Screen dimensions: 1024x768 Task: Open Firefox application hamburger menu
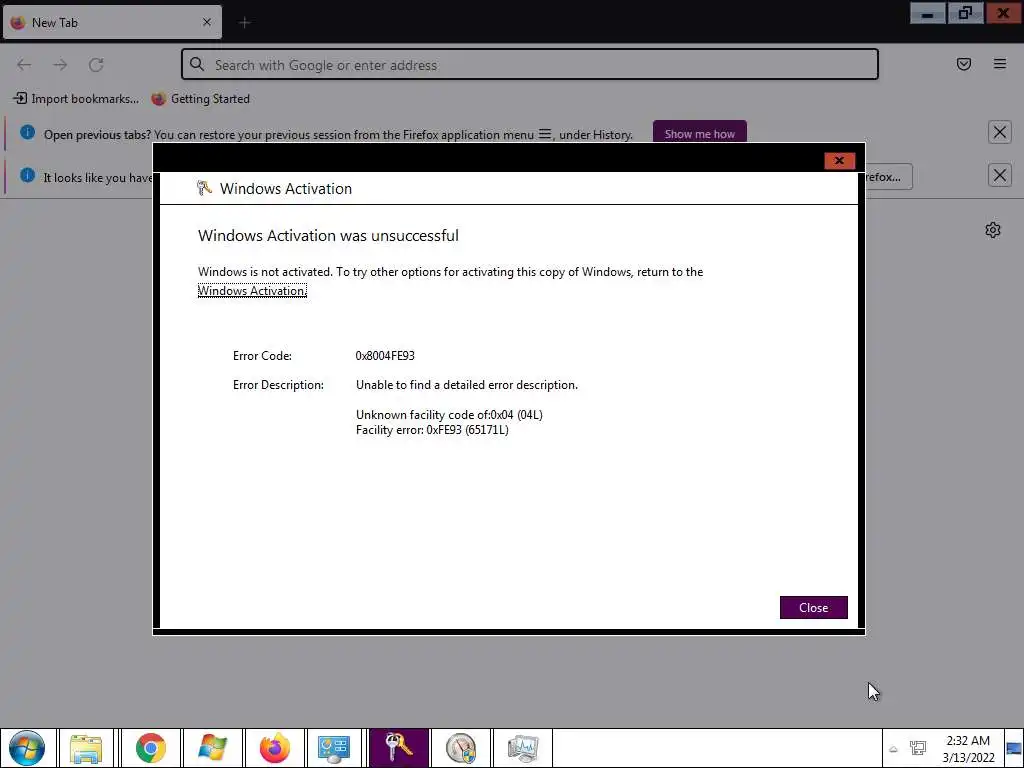click(x=999, y=64)
